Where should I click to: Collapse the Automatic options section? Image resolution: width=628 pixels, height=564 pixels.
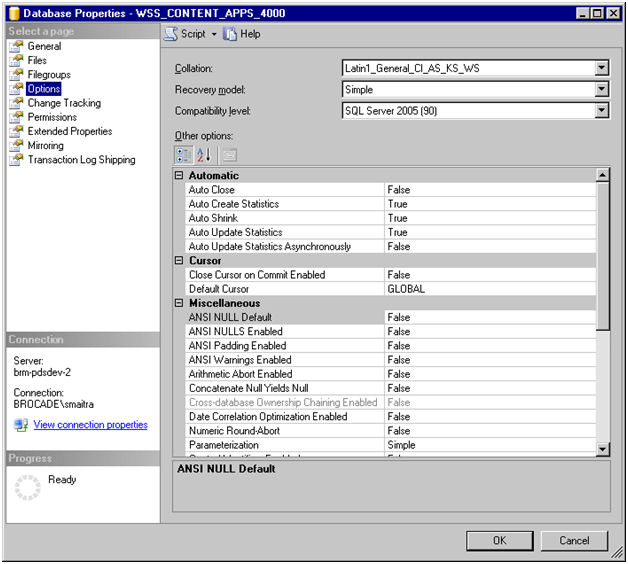pos(180,176)
